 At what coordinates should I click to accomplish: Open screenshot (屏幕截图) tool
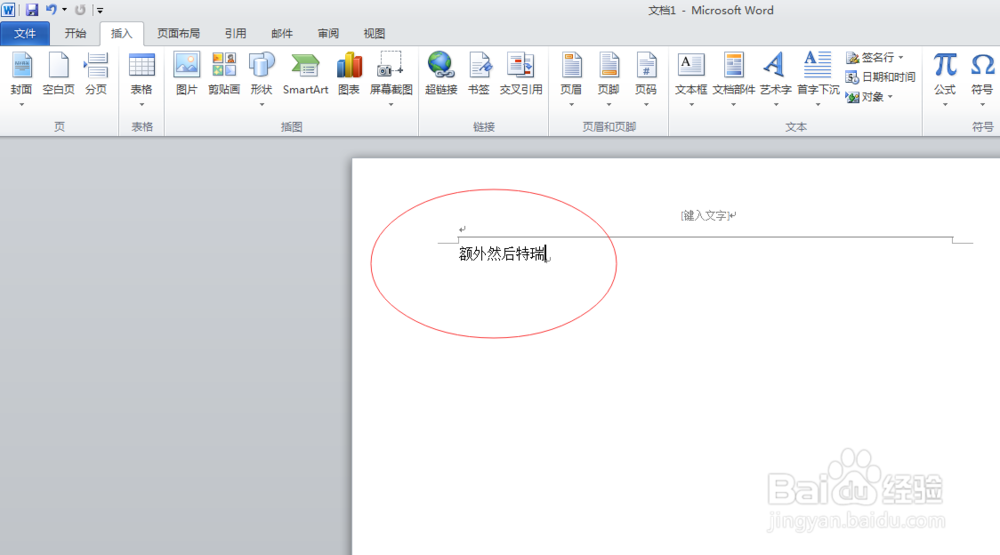[x=391, y=73]
